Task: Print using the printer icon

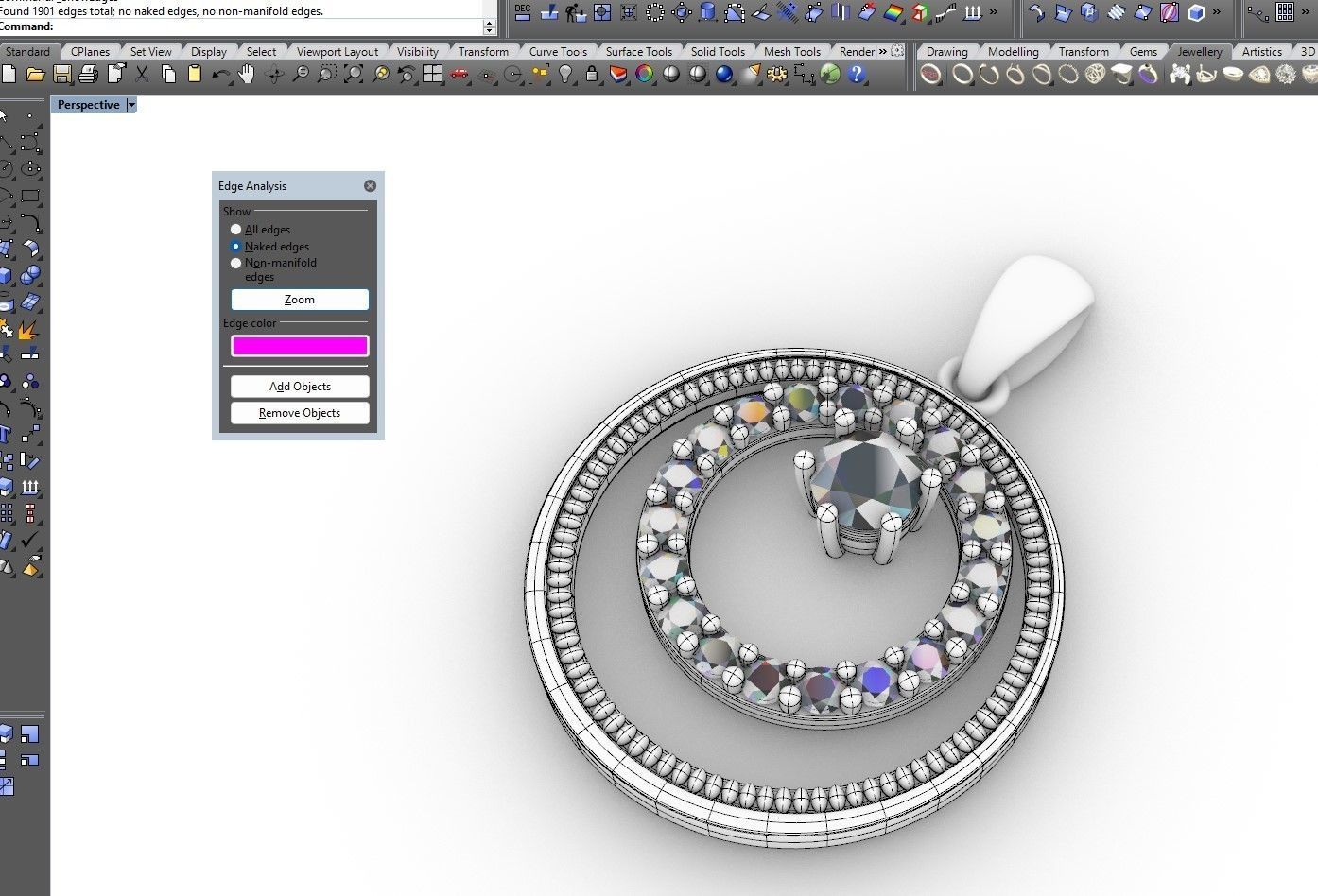Action: pos(88,74)
